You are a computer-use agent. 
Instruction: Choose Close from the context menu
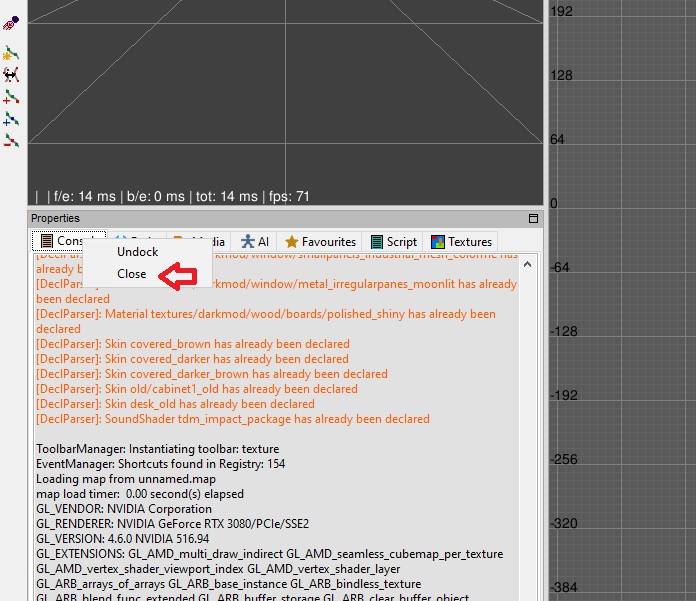131,273
